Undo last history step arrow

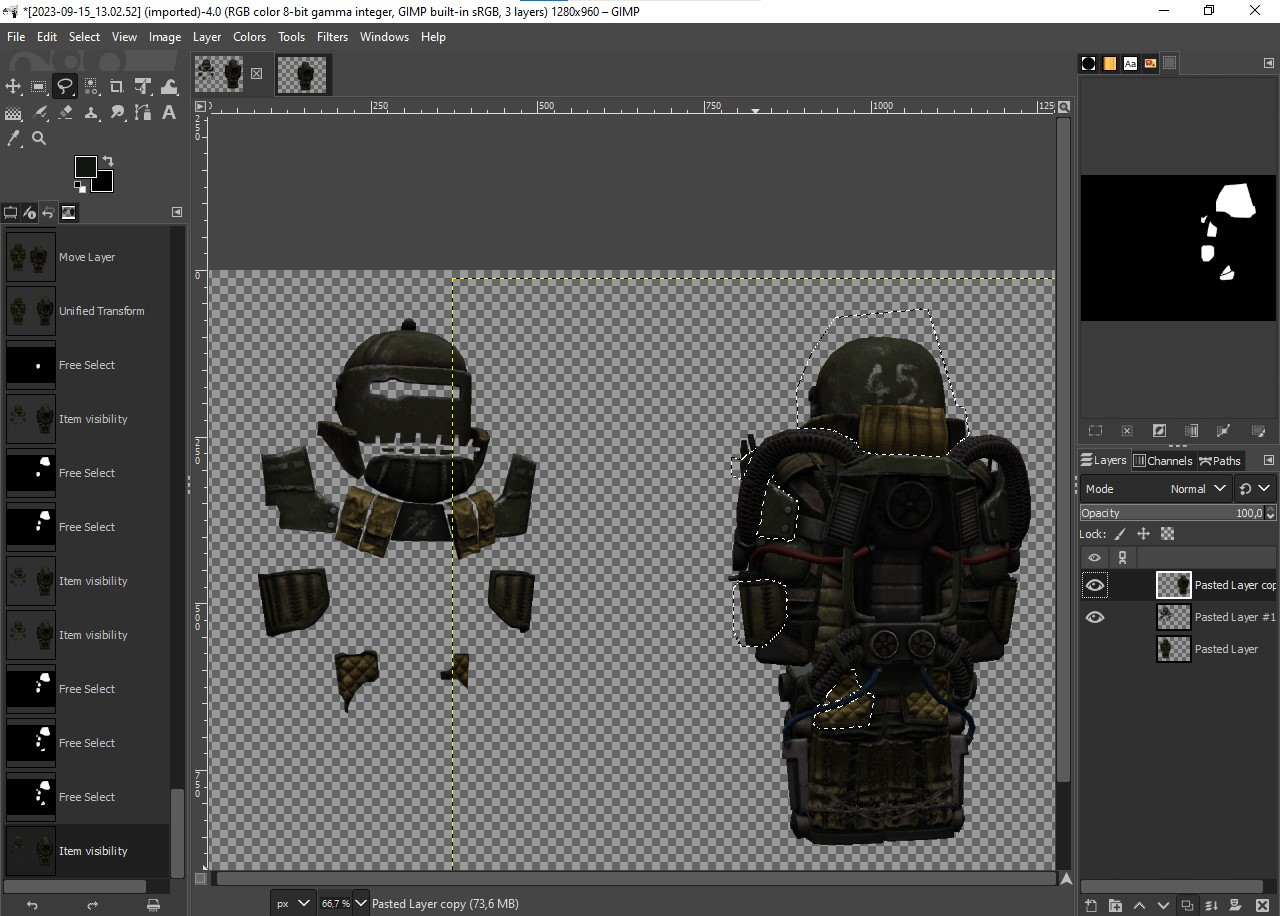(x=32, y=906)
